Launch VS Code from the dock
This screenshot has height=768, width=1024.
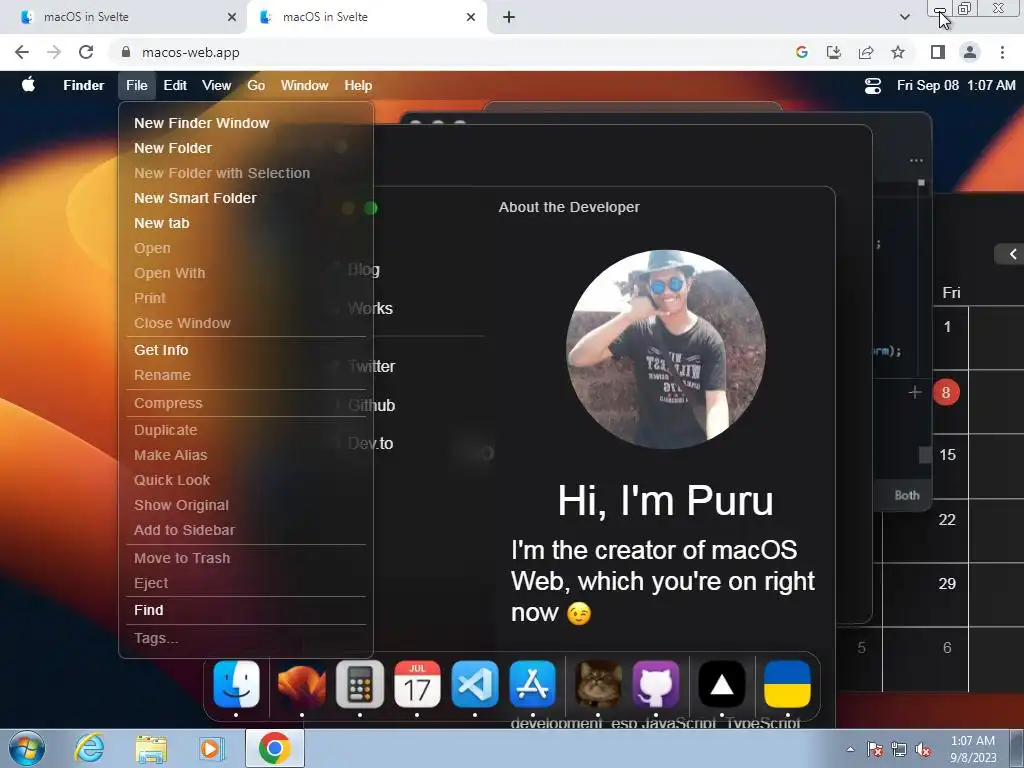[475, 684]
